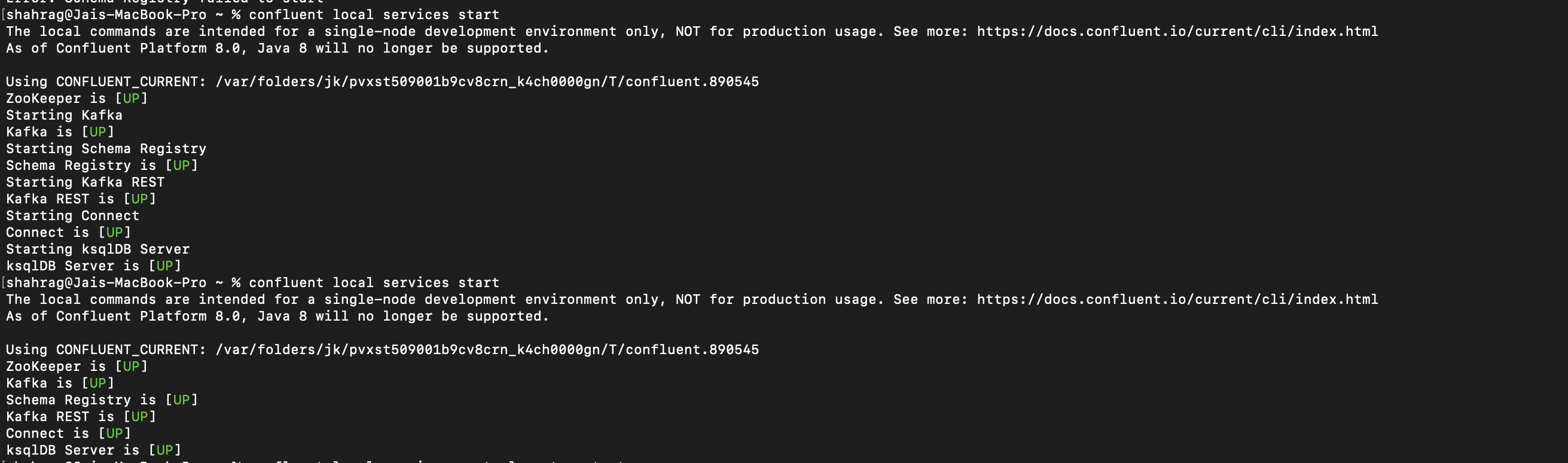This screenshot has width=1568, height=463.
Task: Click green UP status below 'Starting Connect'
Action: (114, 232)
